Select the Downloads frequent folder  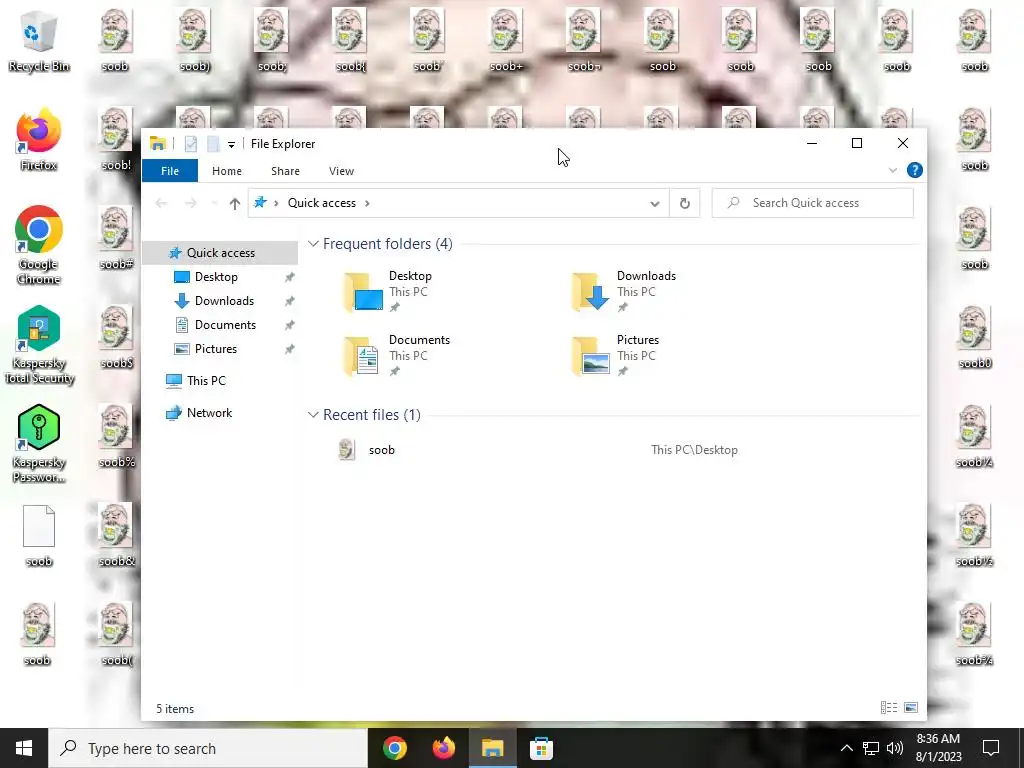(x=624, y=291)
